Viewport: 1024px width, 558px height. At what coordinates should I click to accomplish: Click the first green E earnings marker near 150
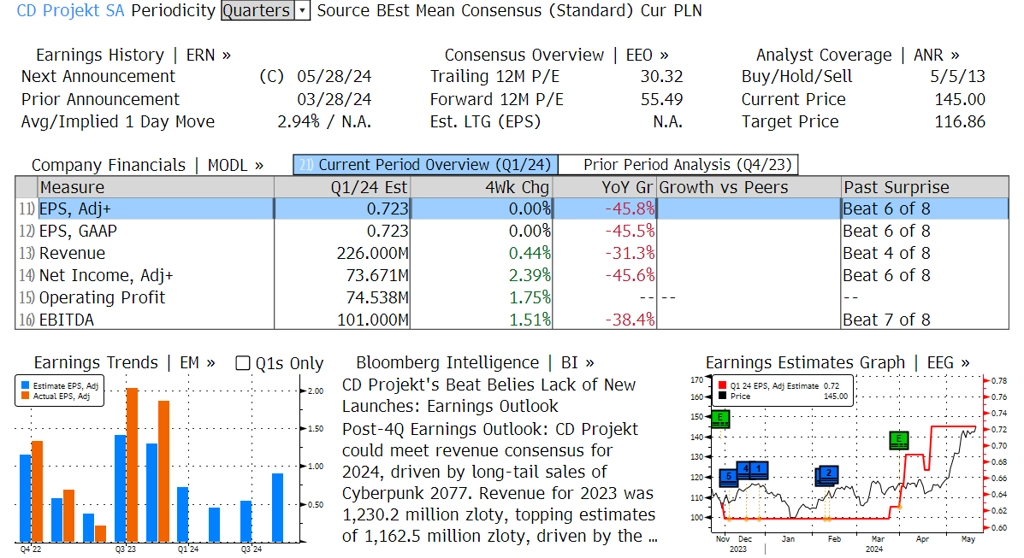pos(720,419)
